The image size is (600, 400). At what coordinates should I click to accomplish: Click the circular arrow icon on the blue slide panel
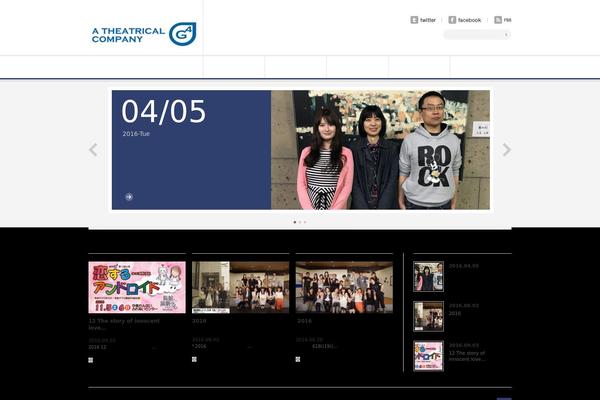pyautogui.click(x=129, y=197)
